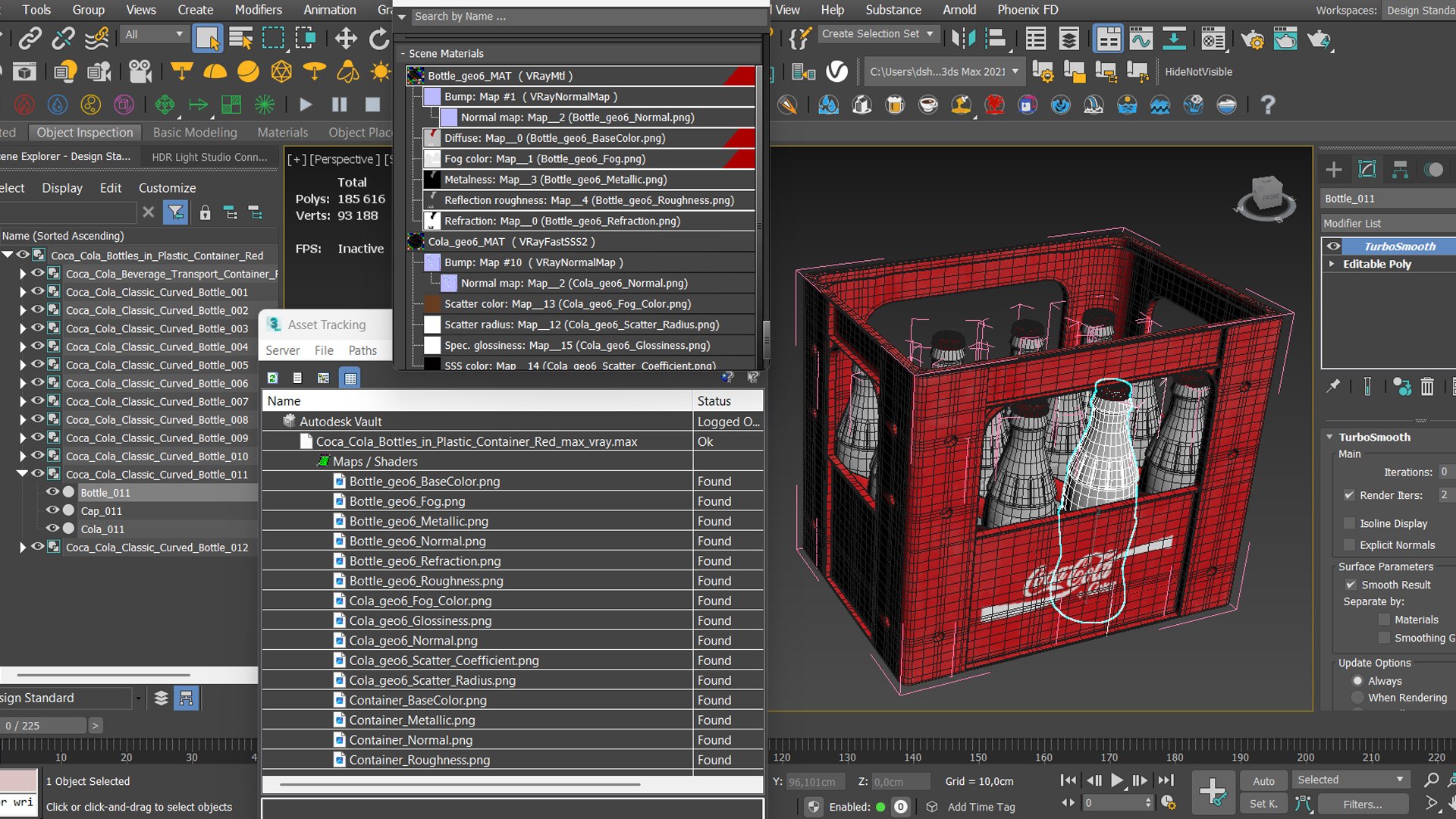
Task: Click the Scatter color brown swatch
Action: (x=432, y=304)
